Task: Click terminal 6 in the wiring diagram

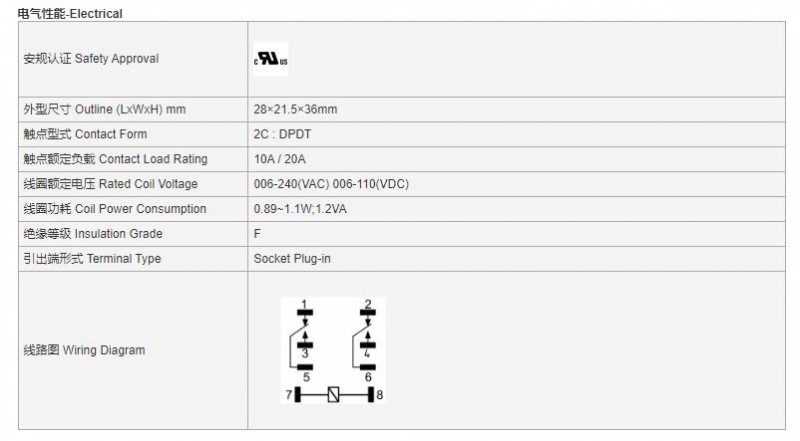Action: click(x=368, y=373)
